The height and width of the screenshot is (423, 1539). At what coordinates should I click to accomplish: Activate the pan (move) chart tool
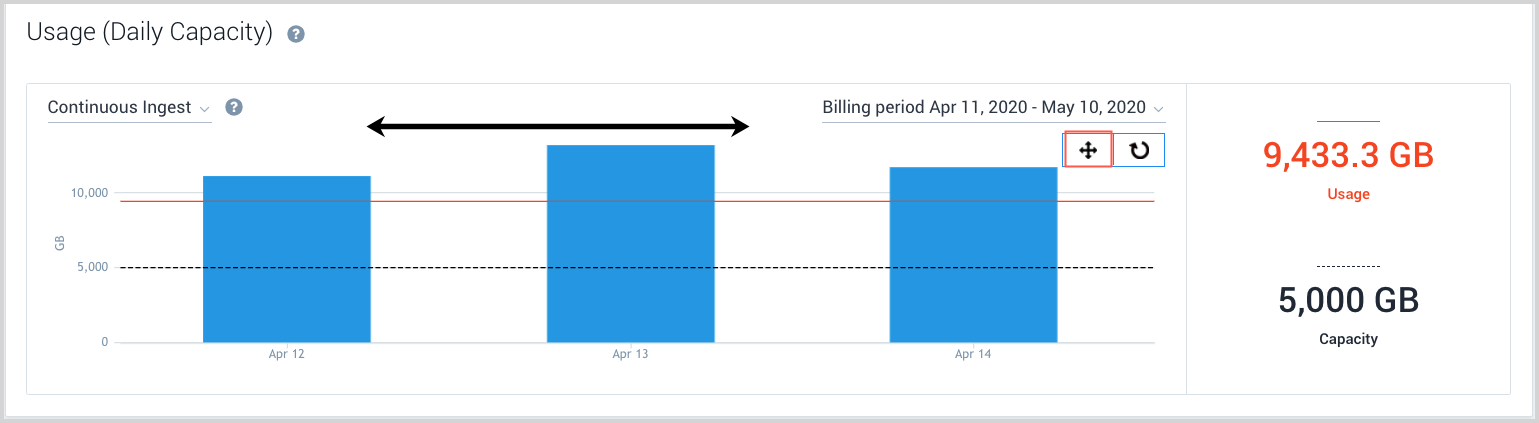(1088, 150)
